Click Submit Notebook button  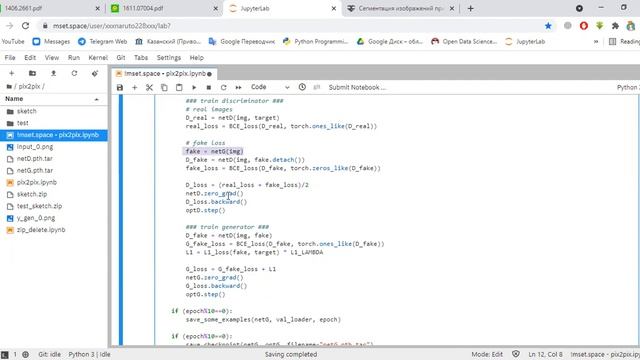tap(357, 87)
